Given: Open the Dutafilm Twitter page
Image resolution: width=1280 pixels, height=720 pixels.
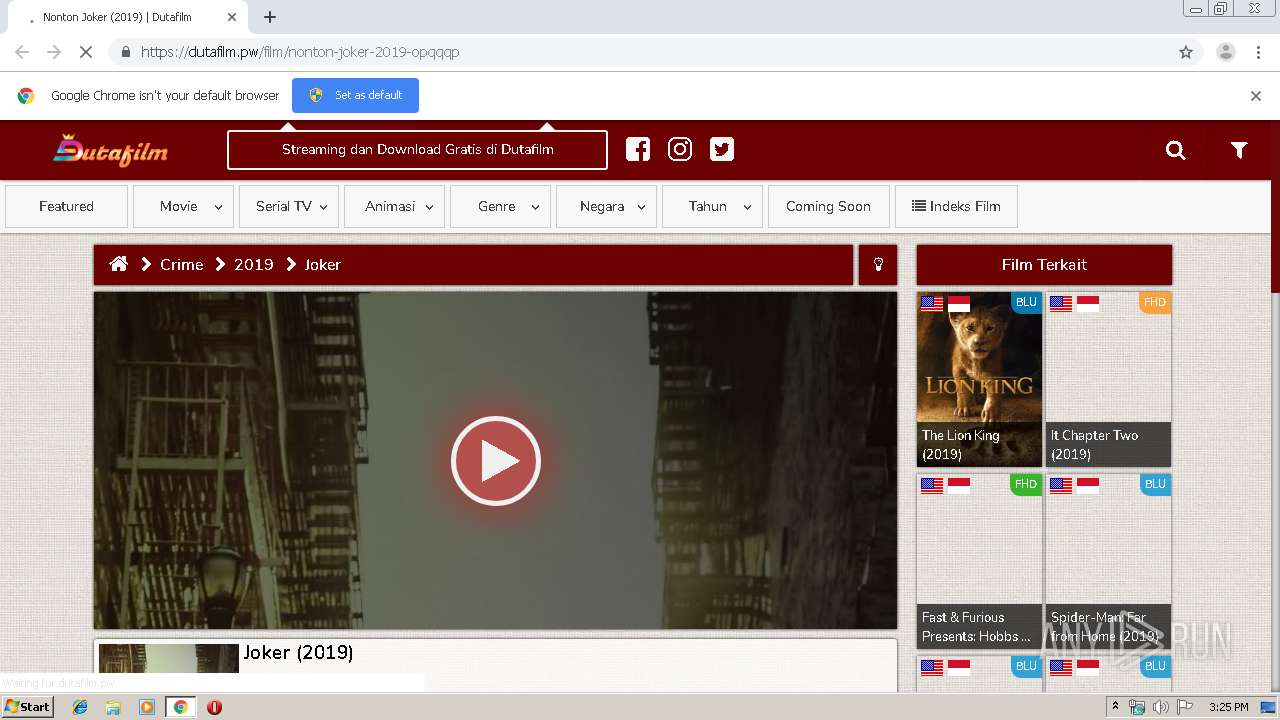Looking at the screenshot, I should coord(722,149).
